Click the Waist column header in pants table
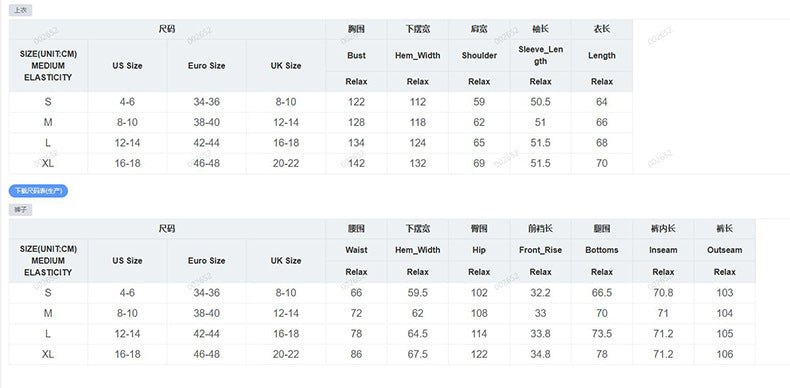The width and height of the screenshot is (790, 388). click(x=356, y=250)
